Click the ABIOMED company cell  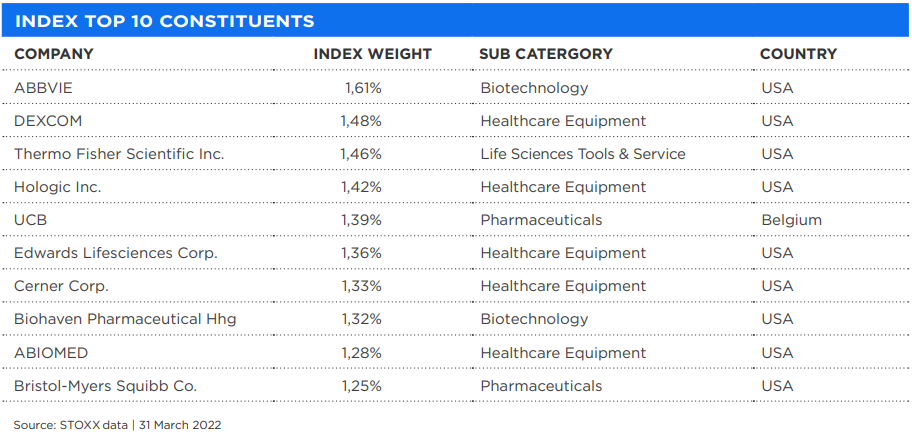51,353
